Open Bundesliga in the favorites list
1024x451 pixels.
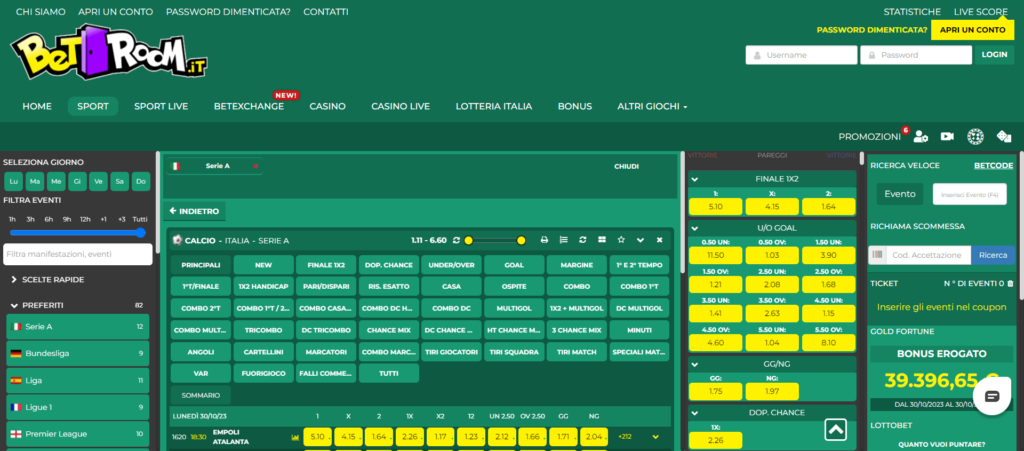[78, 354]
